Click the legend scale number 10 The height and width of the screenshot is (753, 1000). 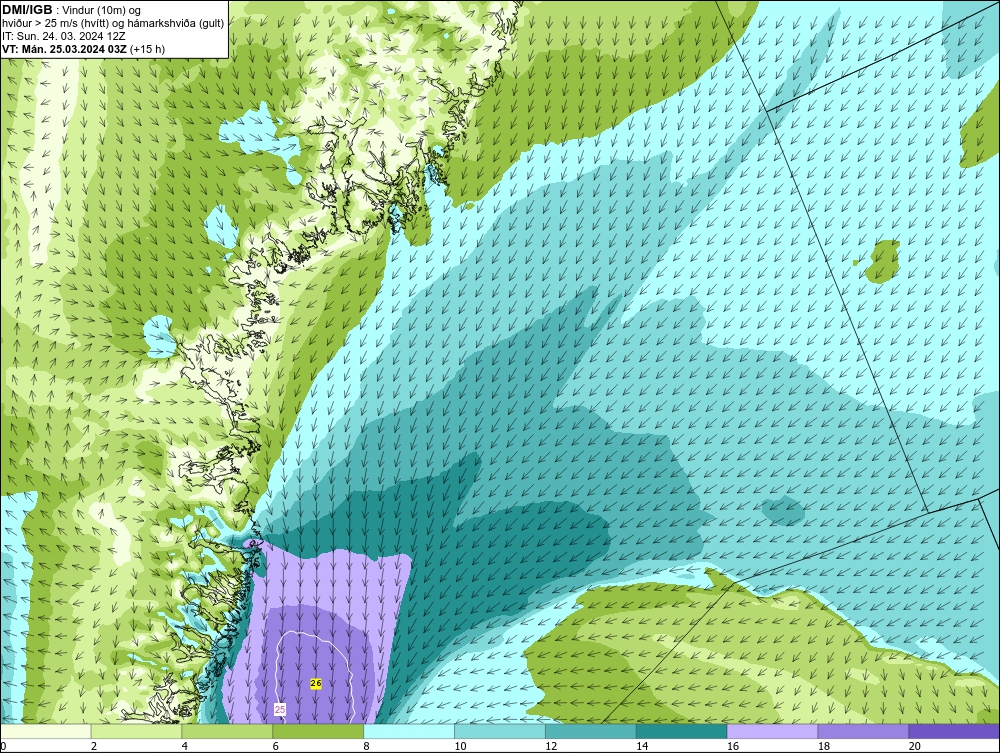[x=460, y=746]
